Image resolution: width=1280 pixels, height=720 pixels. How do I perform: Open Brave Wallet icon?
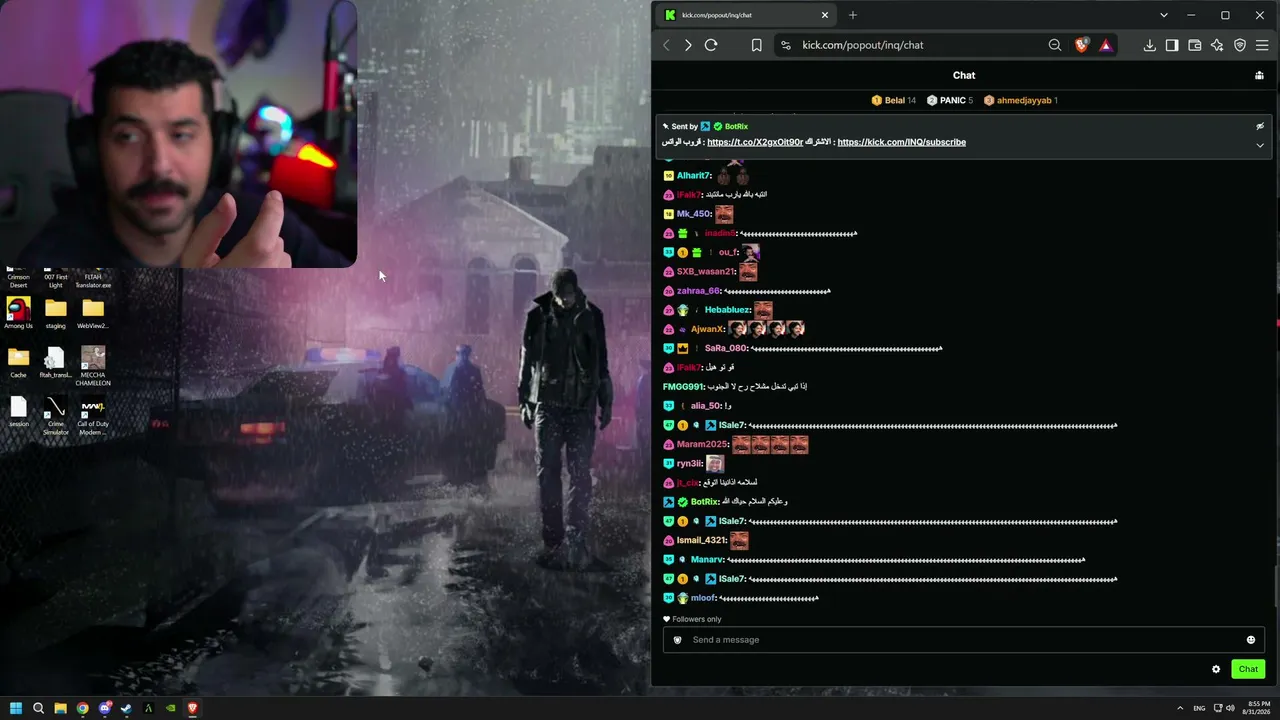(1194, 45)
